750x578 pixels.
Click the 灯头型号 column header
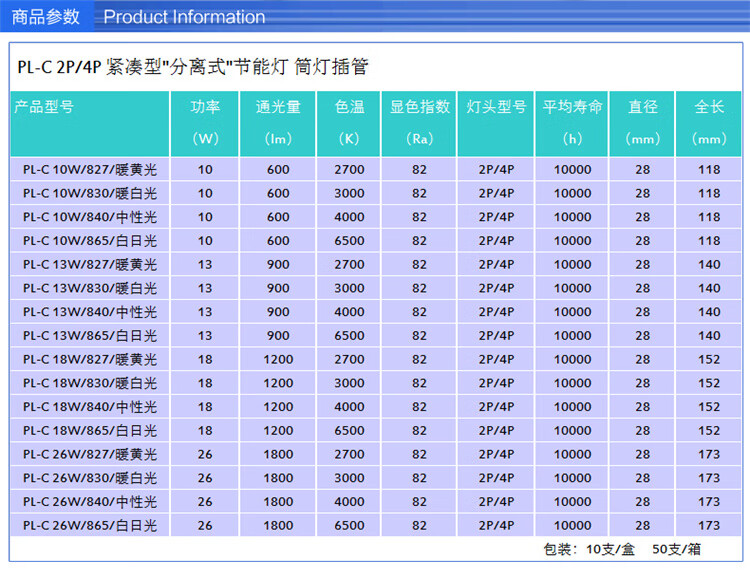496,107
